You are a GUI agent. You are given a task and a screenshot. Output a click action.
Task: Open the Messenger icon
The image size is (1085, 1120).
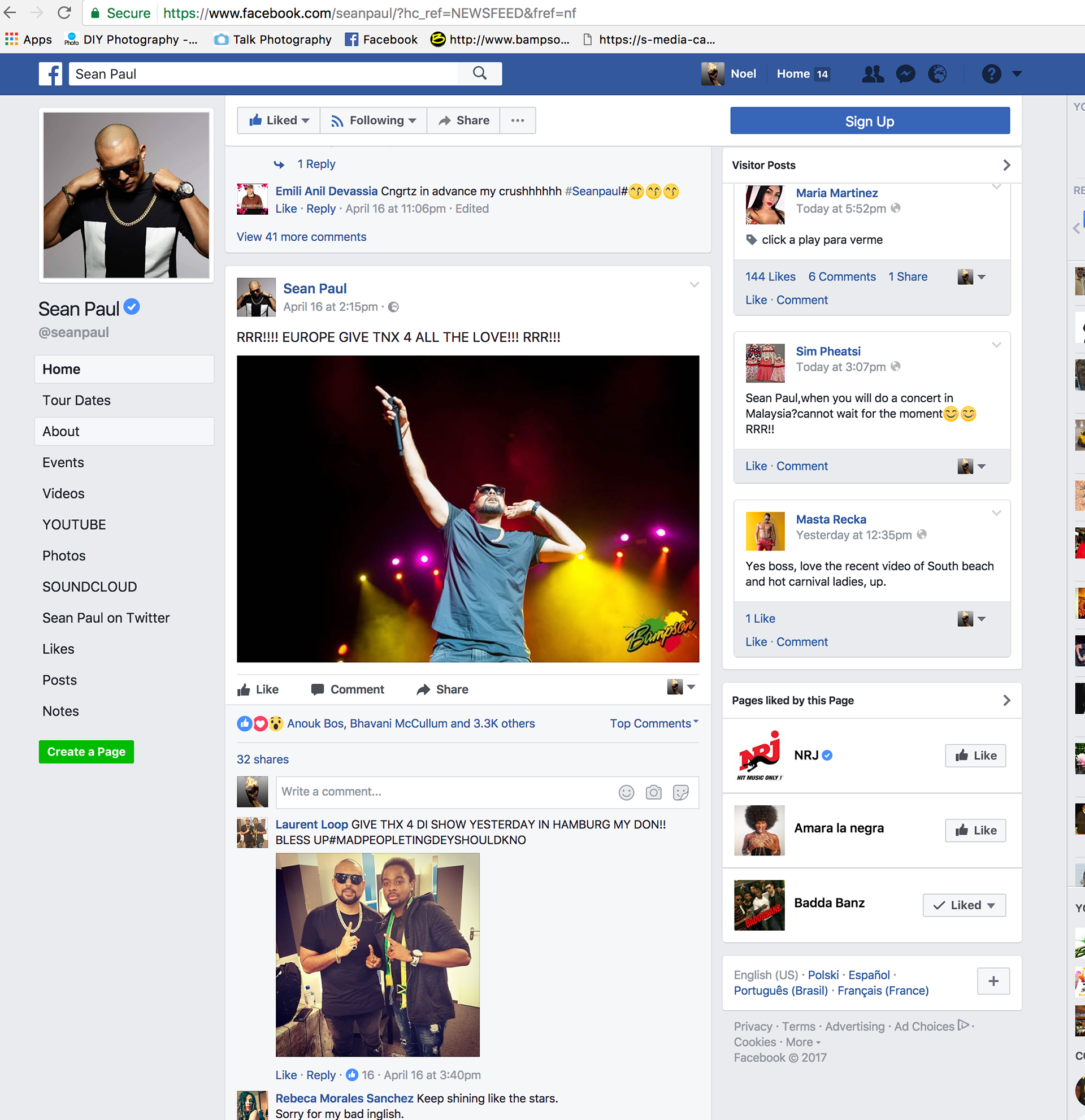coord(905,73)
